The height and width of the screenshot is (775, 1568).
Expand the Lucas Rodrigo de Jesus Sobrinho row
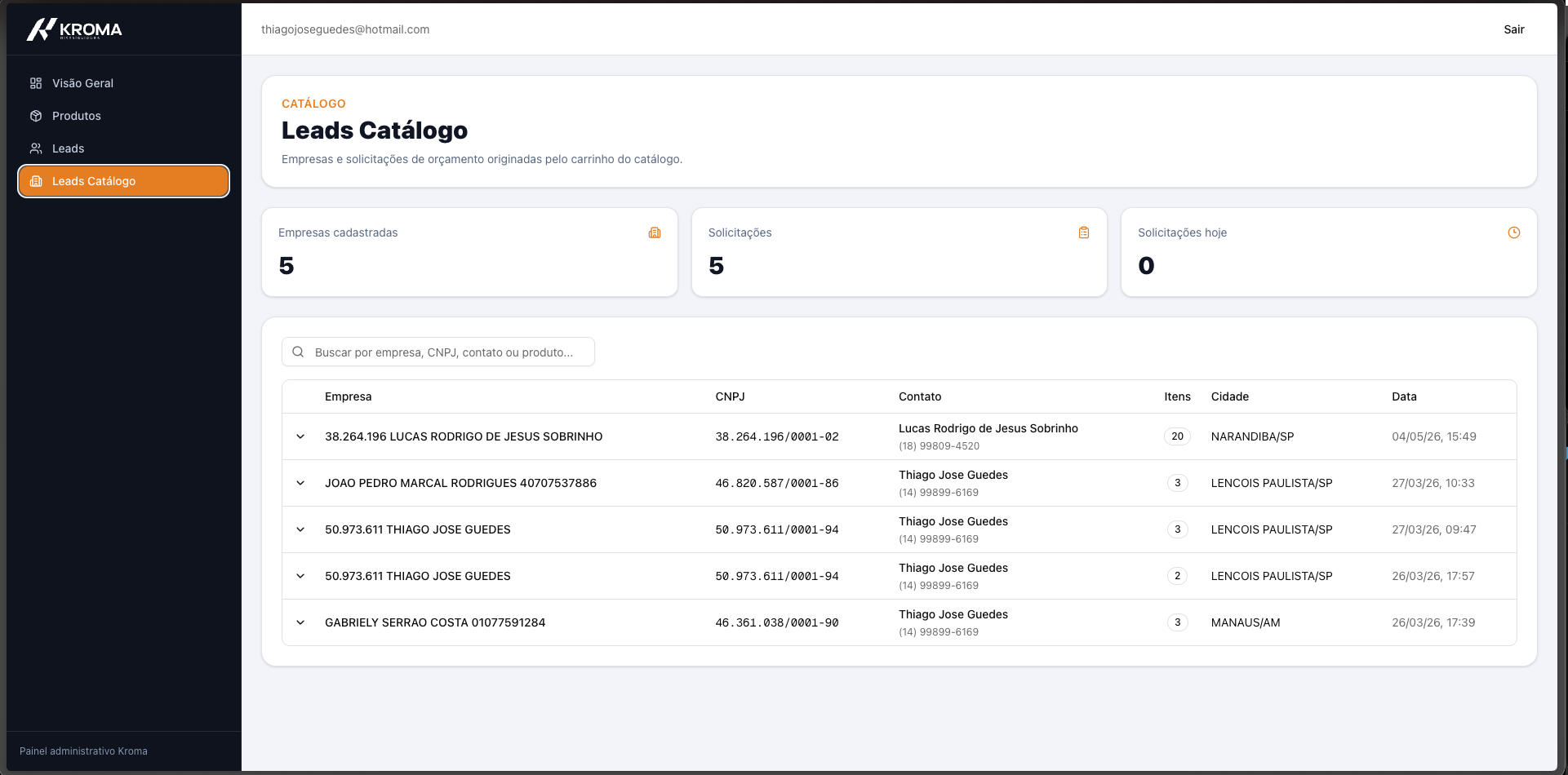pos(300,436)
